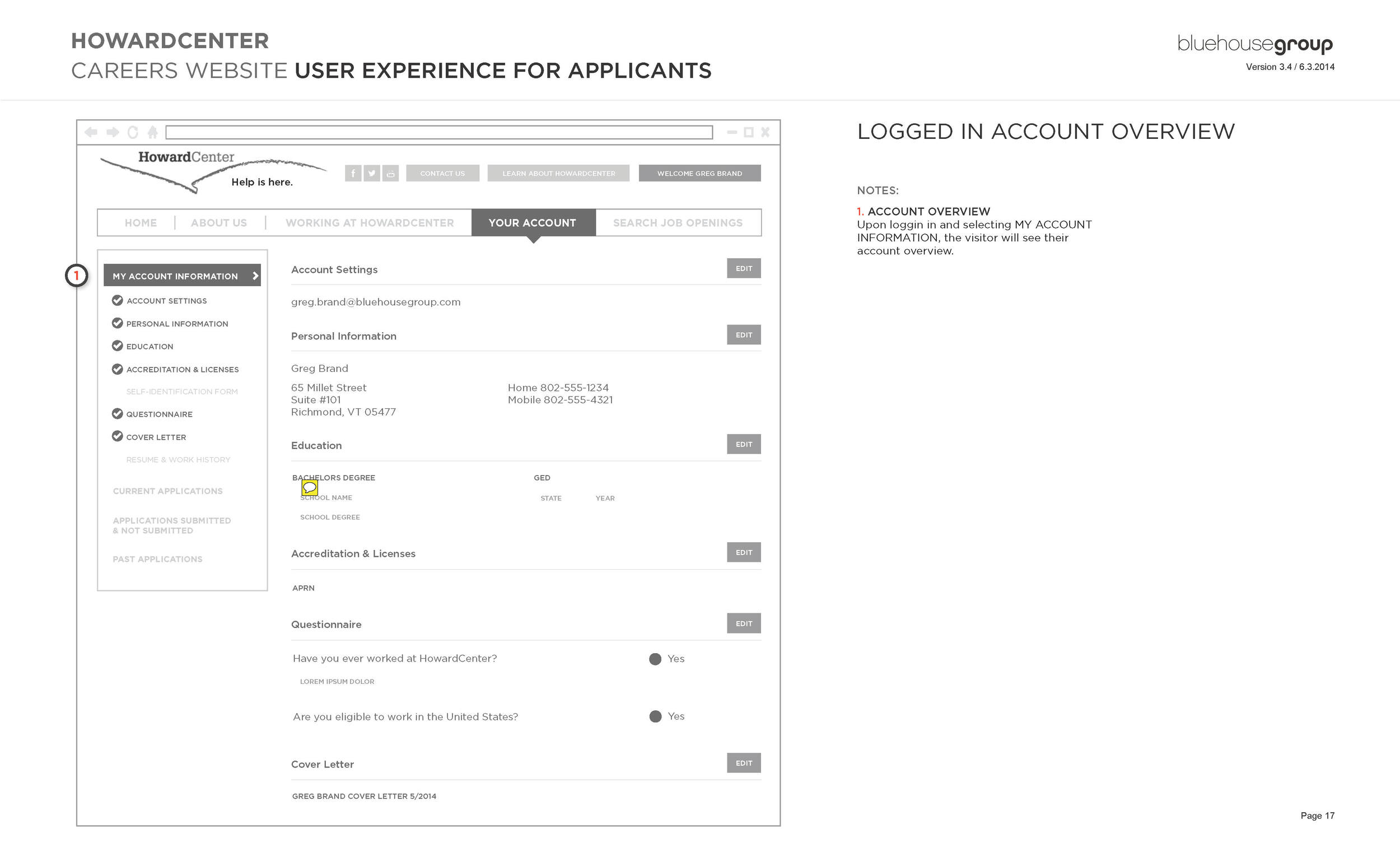1400x843 pixels.
Task: Open the SEARCH JOB OPENINGS tab
Action: 678,223
